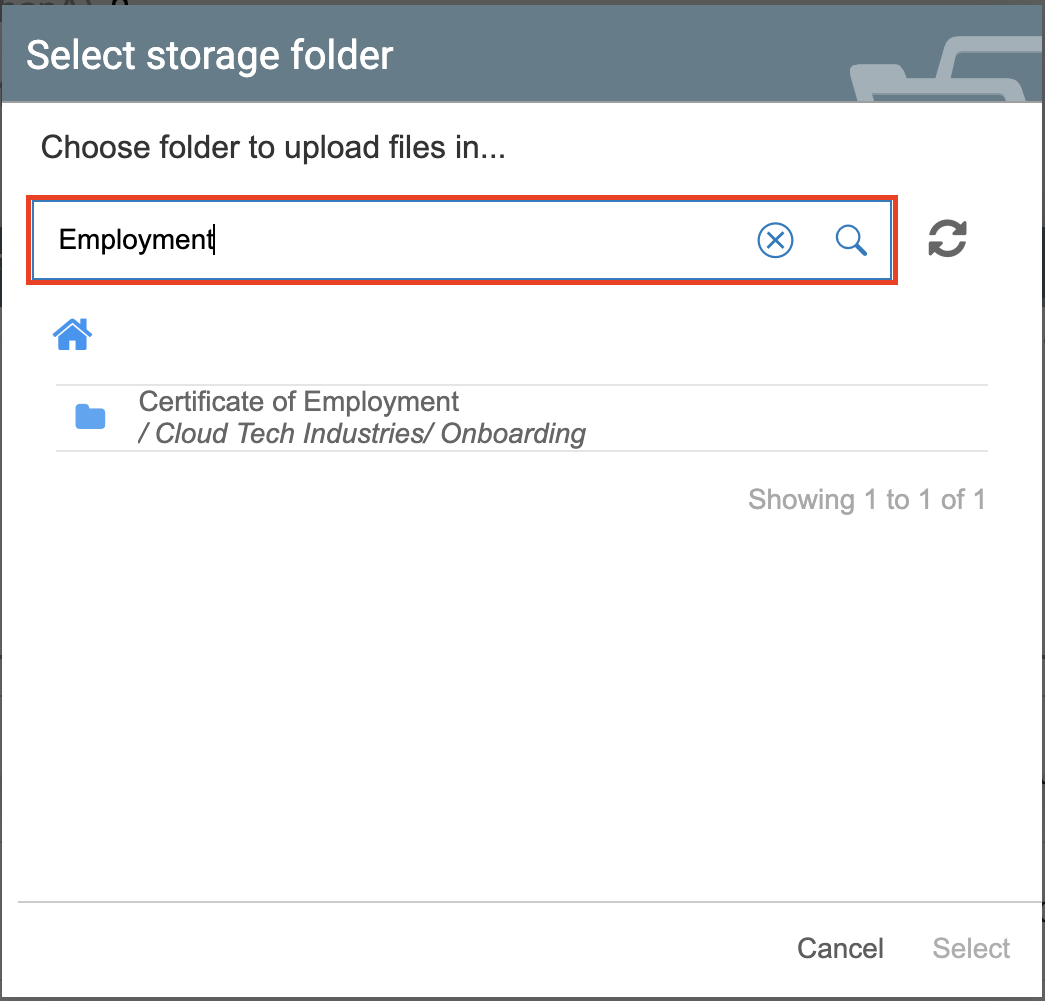Click the typed word Employment in search box
Viewport: 1045px width, 1001px height.
pyautogui.click(x=136, y=240)
